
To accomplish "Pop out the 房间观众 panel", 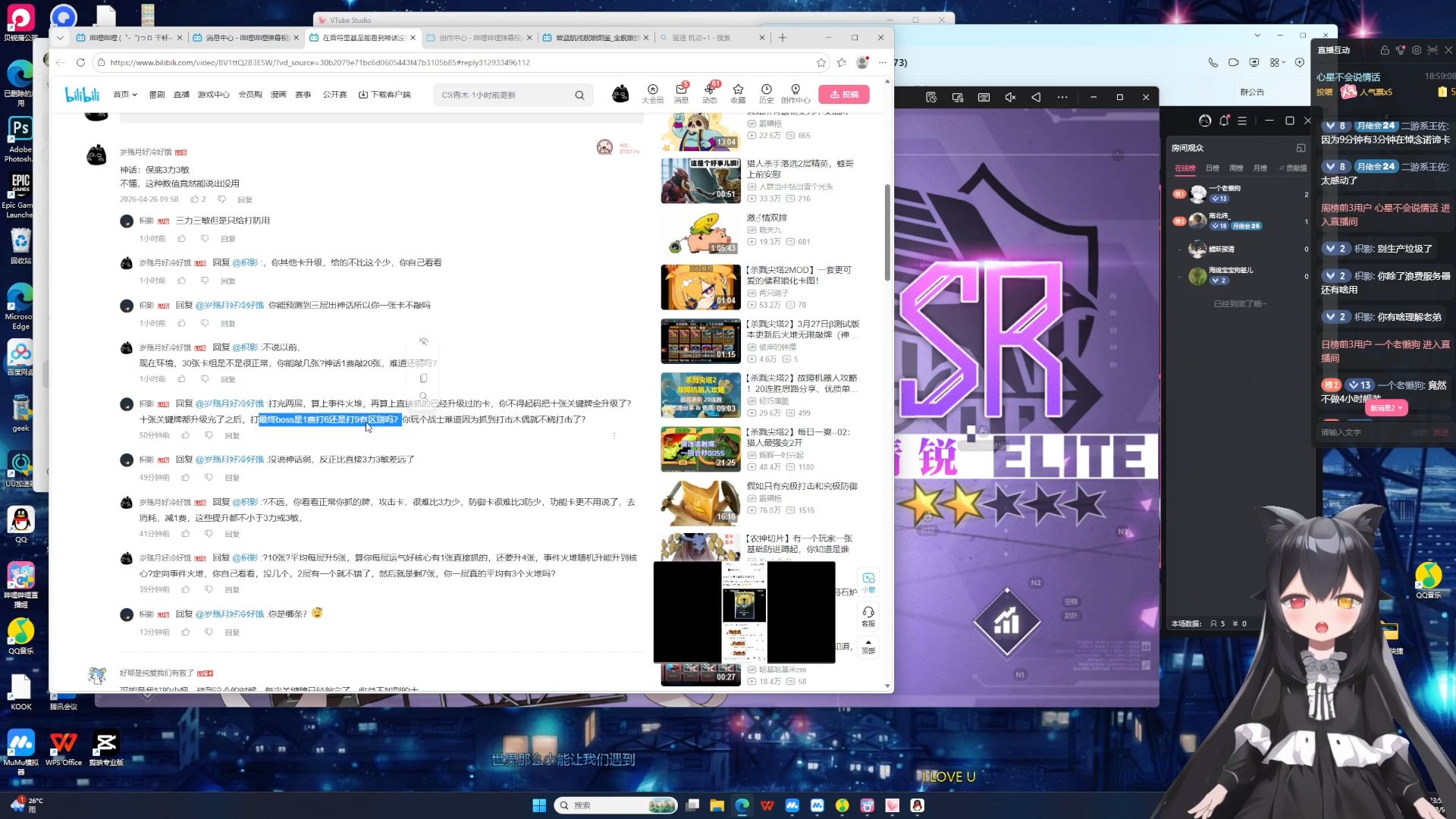I will [1301, 148].
